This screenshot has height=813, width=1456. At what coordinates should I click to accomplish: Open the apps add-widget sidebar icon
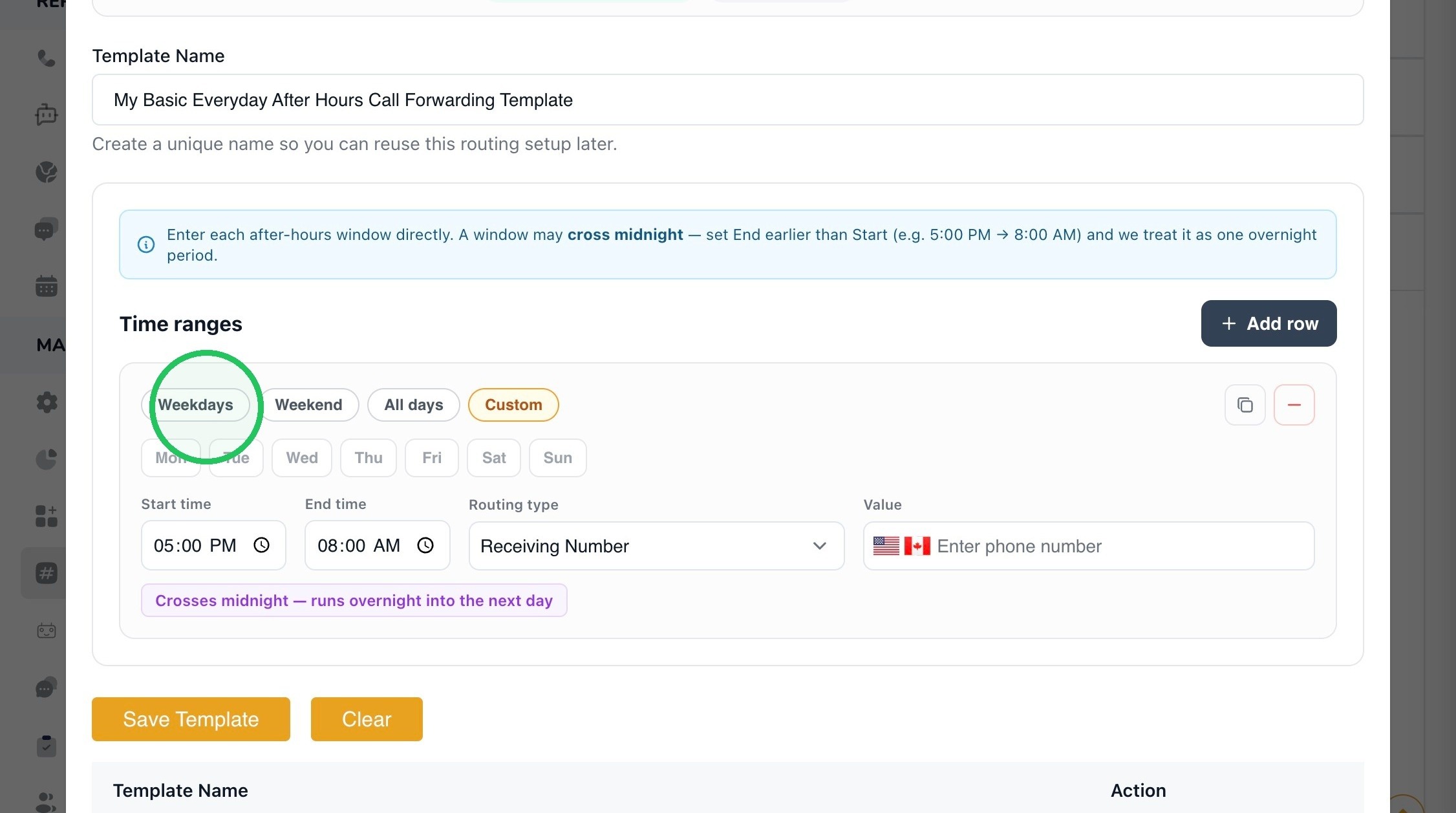[46, 516]
